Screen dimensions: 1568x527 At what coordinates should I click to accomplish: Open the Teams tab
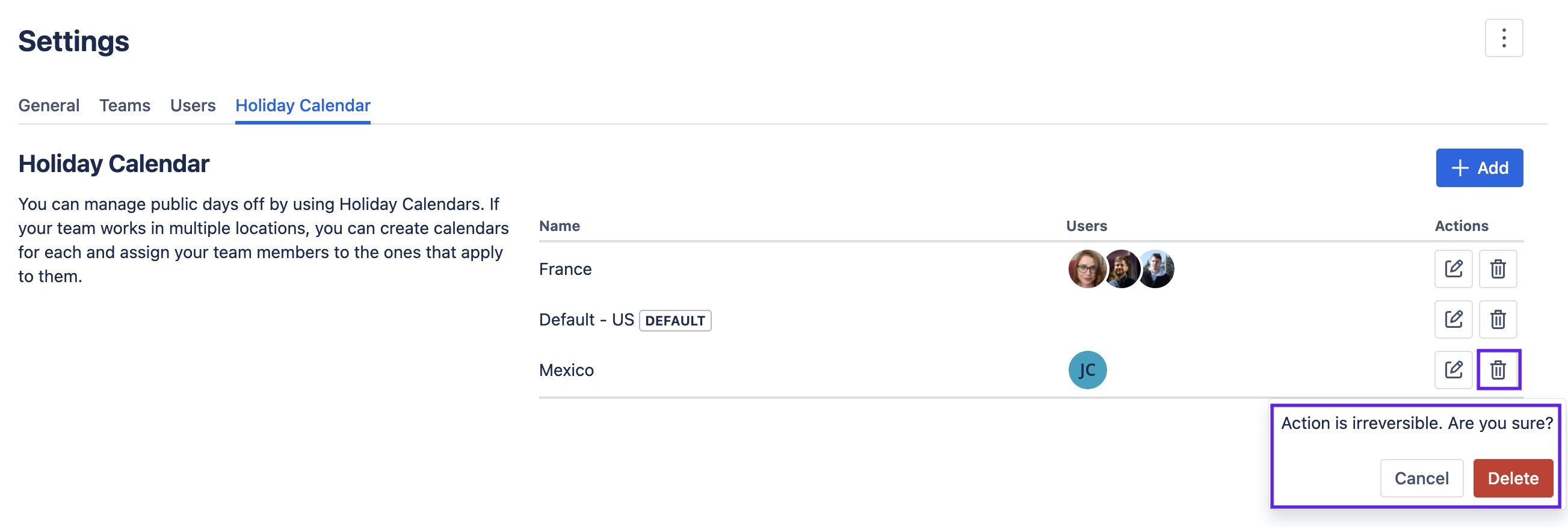tap(125, 105)
